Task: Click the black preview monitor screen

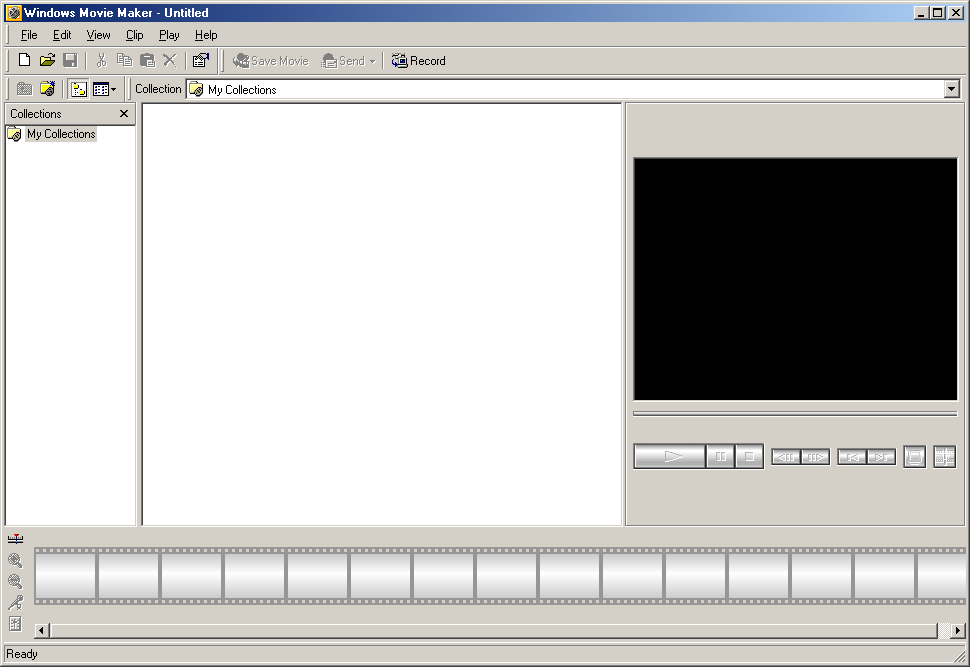Action: click(x=795, y=279)
